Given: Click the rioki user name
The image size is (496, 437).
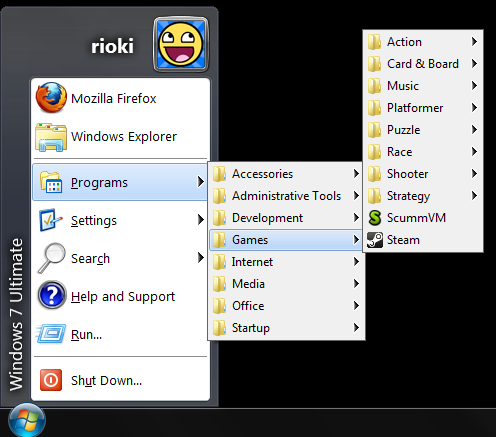Looking at the screenshot, I should click(112, 46).
